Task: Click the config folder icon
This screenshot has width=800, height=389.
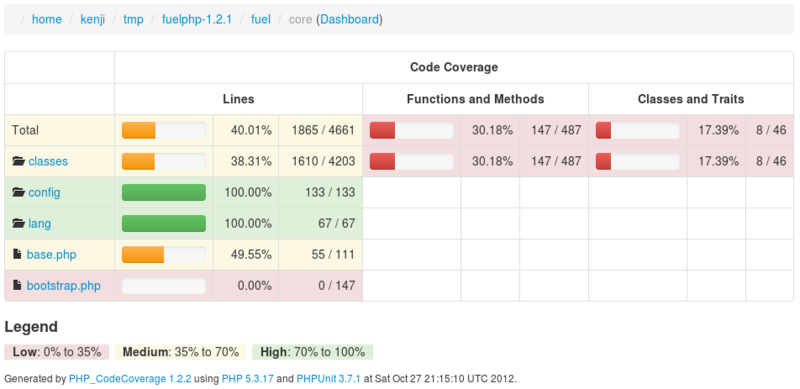Action: [18, 192]
